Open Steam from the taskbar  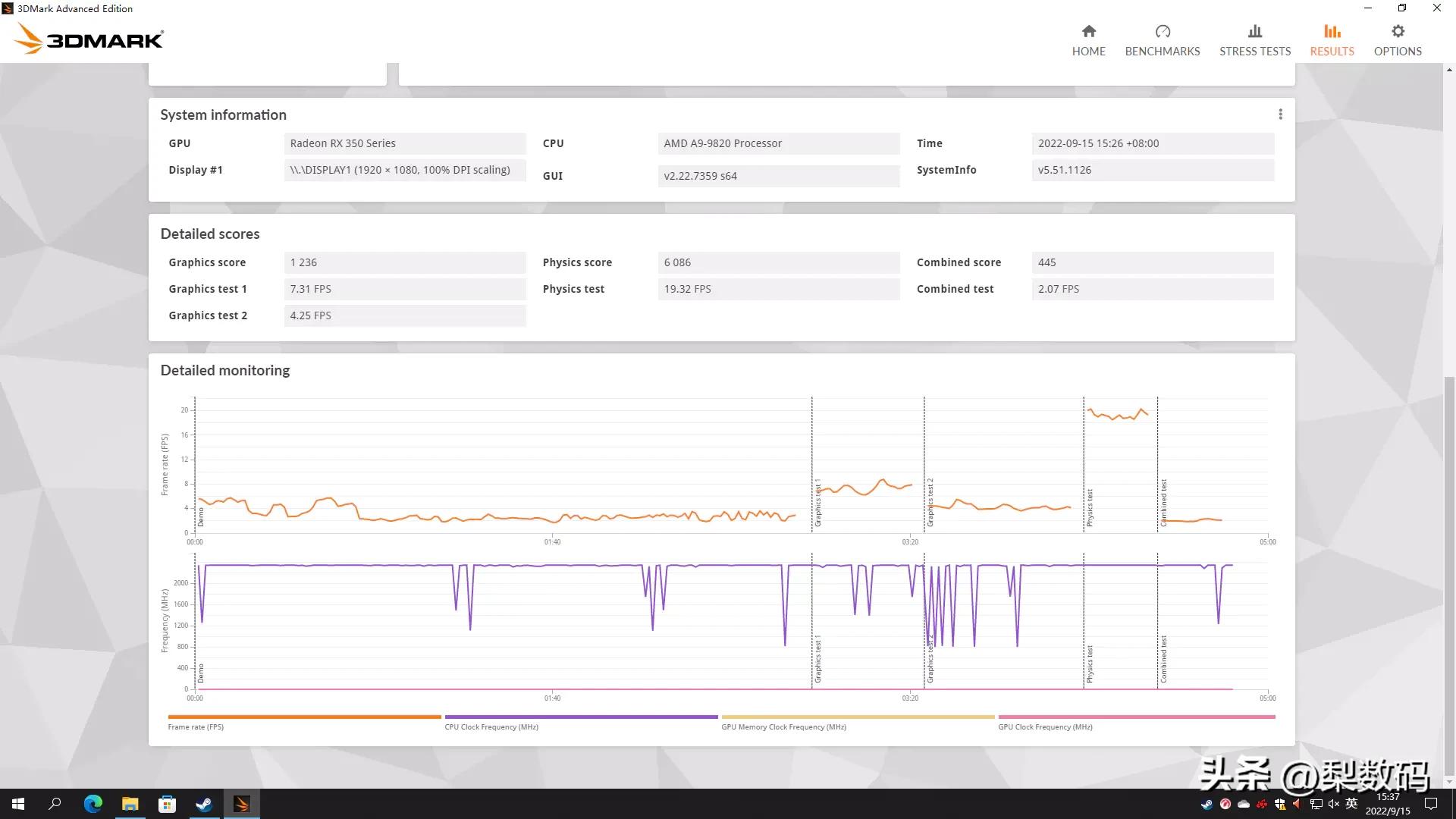tap(204, 804)
